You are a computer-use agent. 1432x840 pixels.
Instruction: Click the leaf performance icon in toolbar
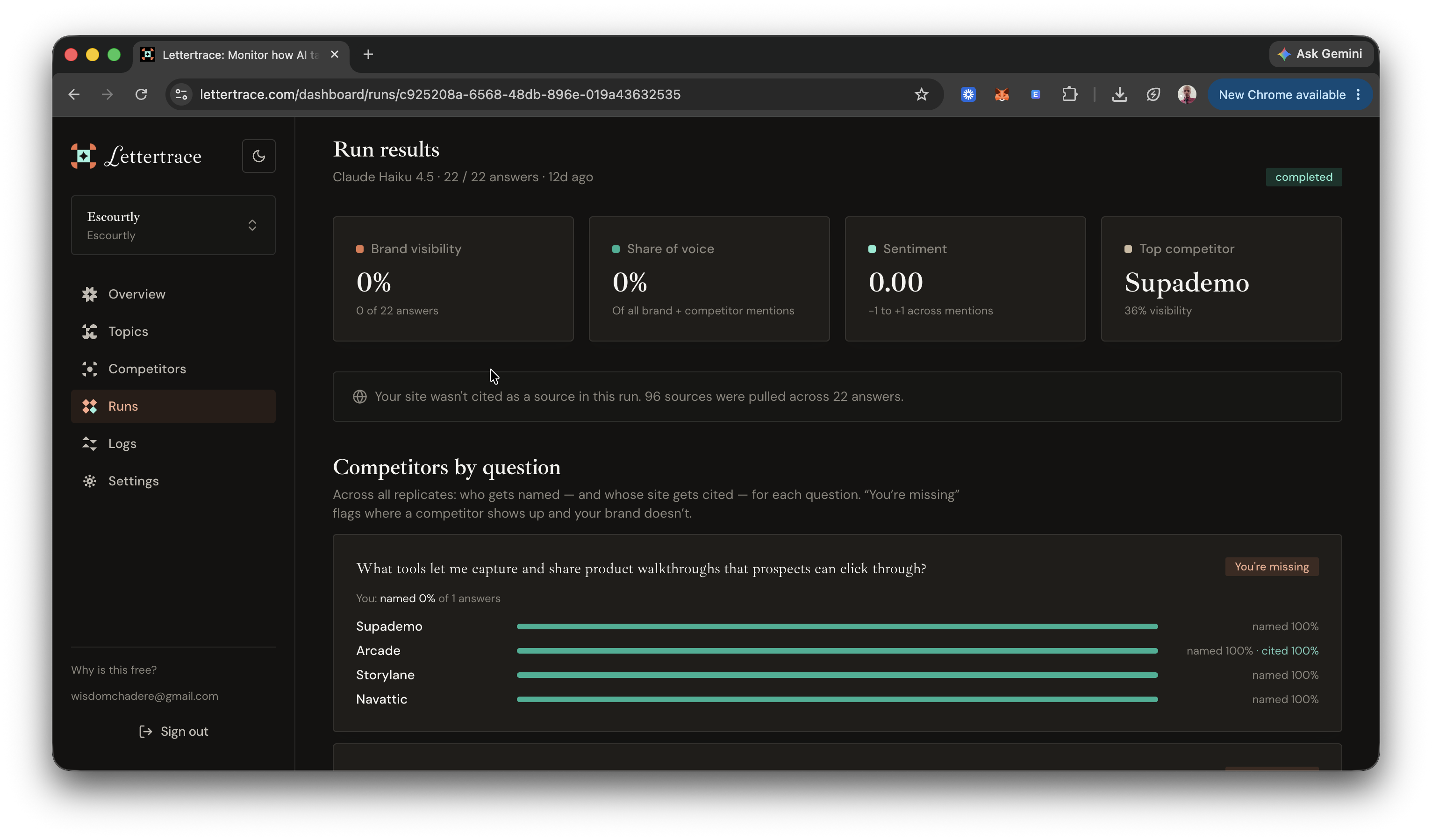coord(1153,94)
